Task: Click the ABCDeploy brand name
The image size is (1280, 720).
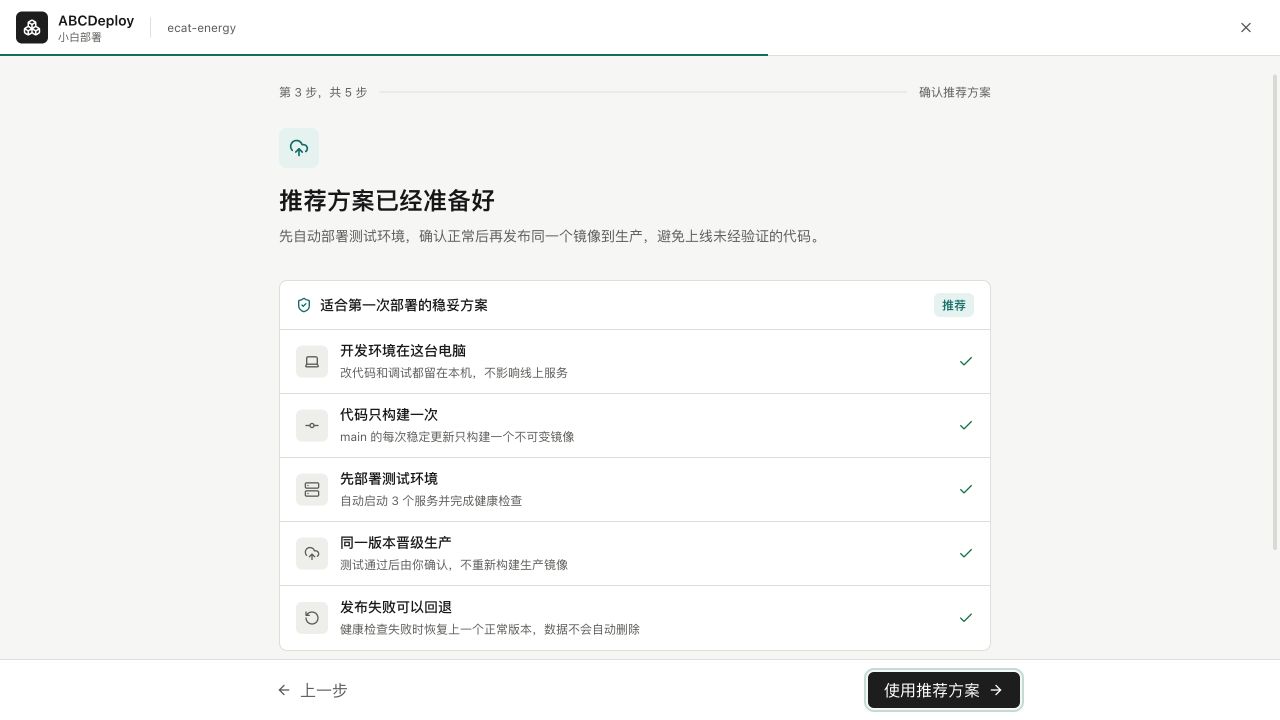Action: point(96,21)
